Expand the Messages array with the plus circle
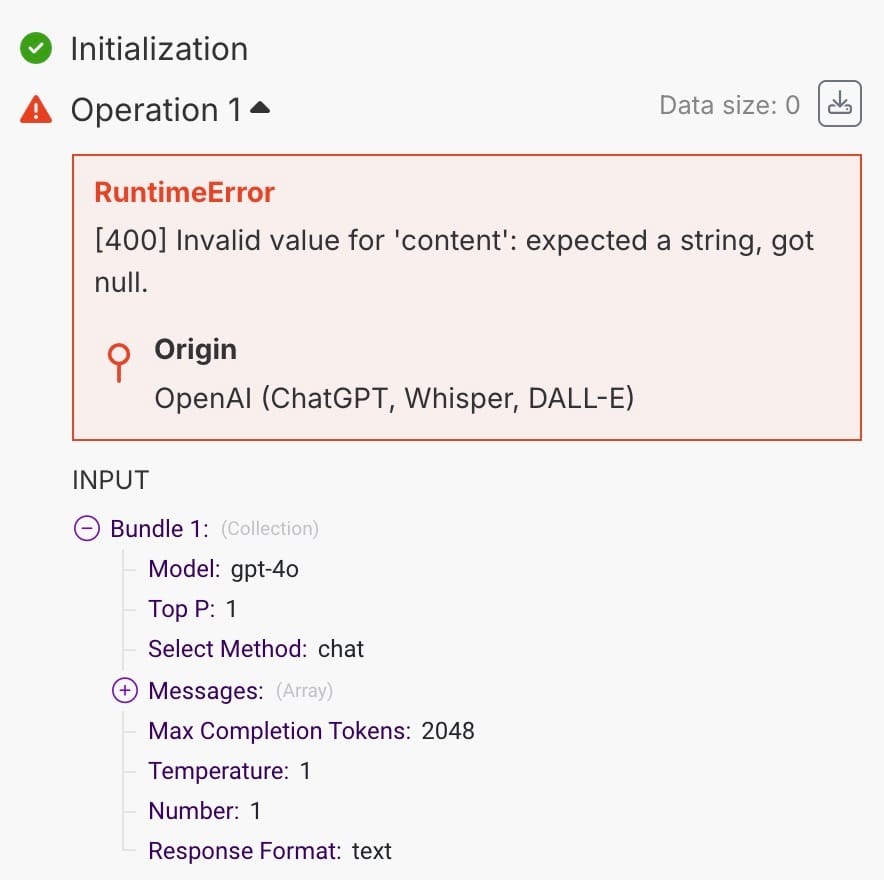Screen dimensions: 884x880 [x=125, y=691]
